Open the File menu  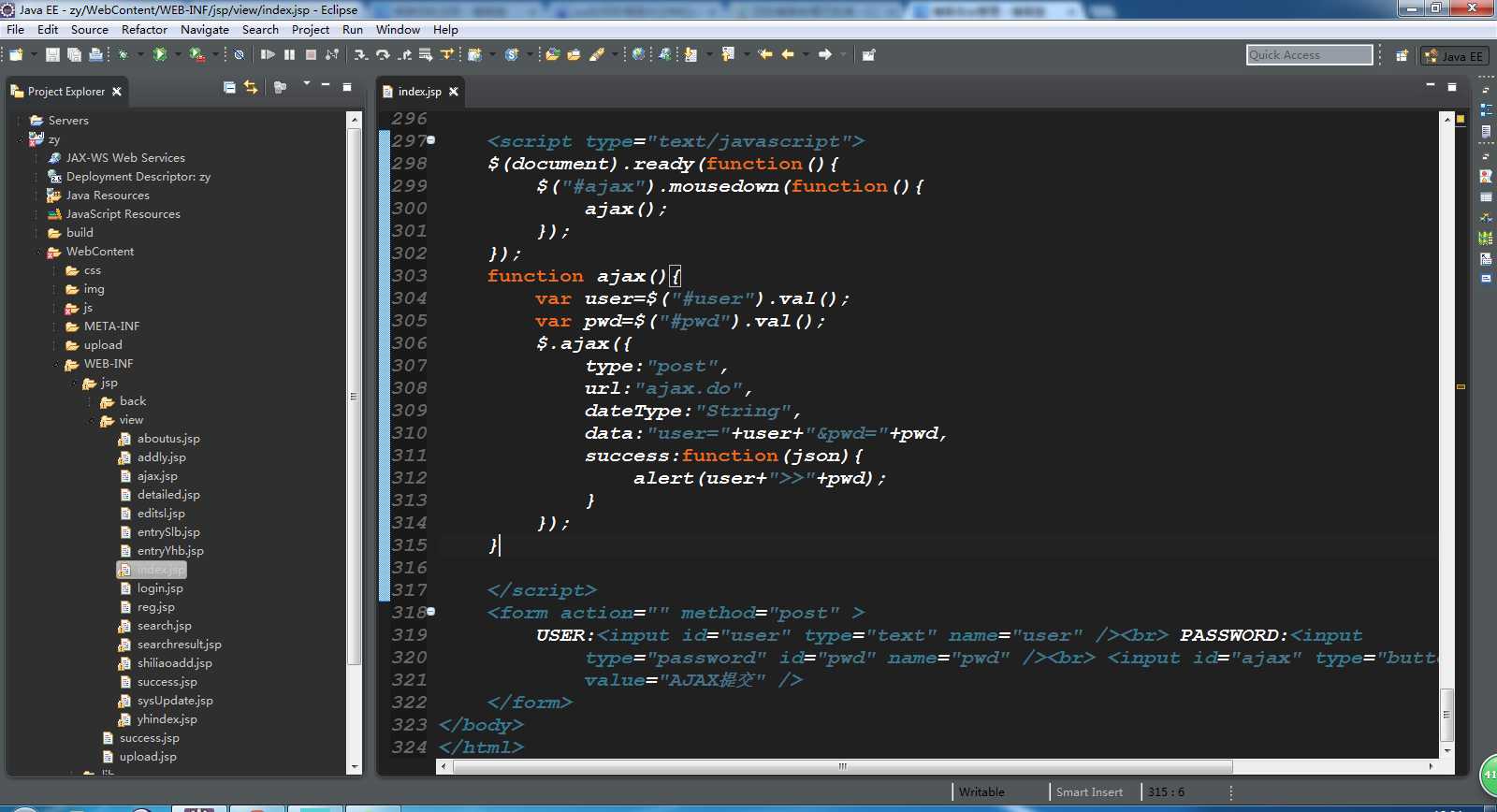click(x=15, y=30)
